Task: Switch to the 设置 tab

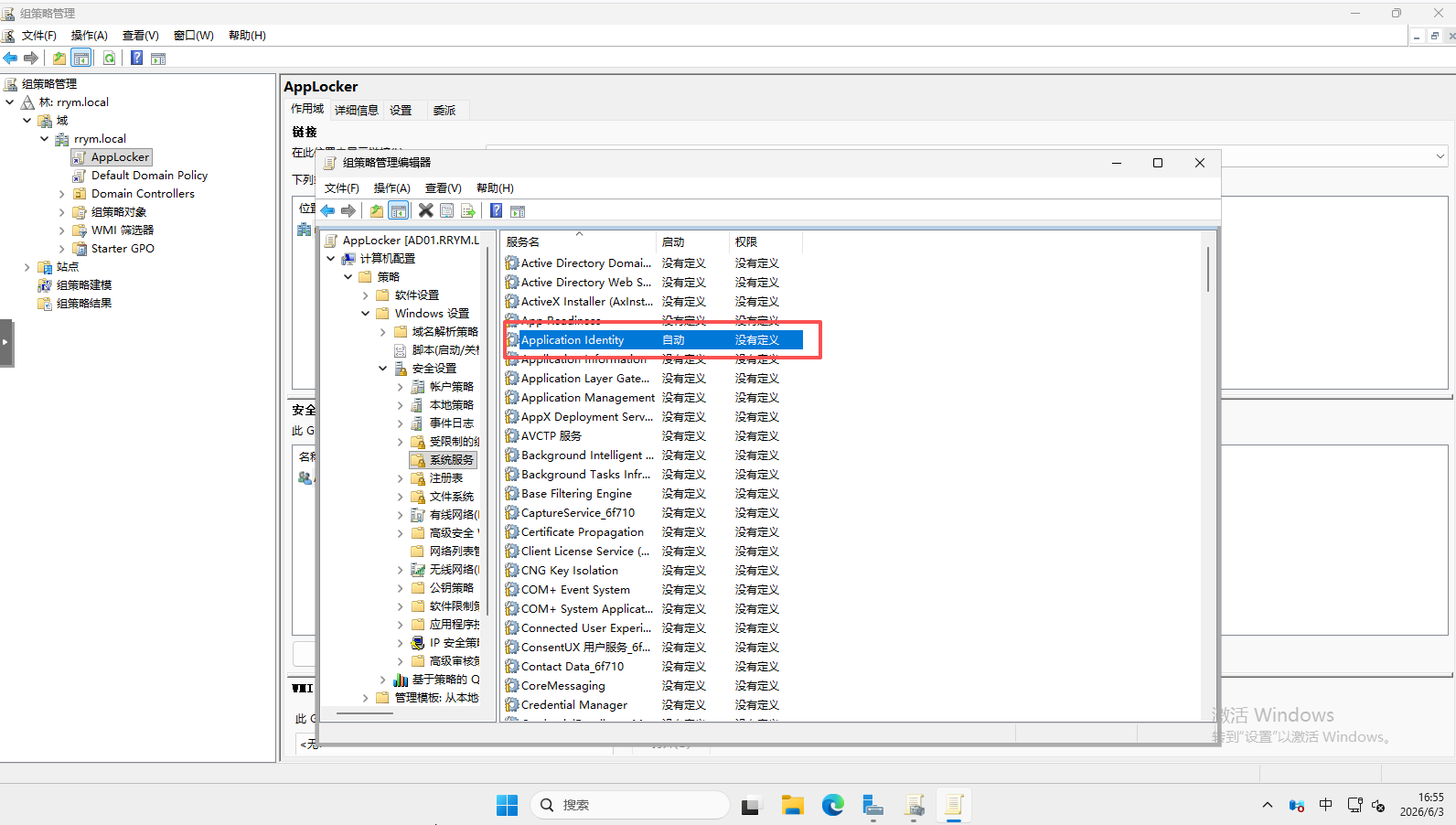Action: (x=401, y=111)
